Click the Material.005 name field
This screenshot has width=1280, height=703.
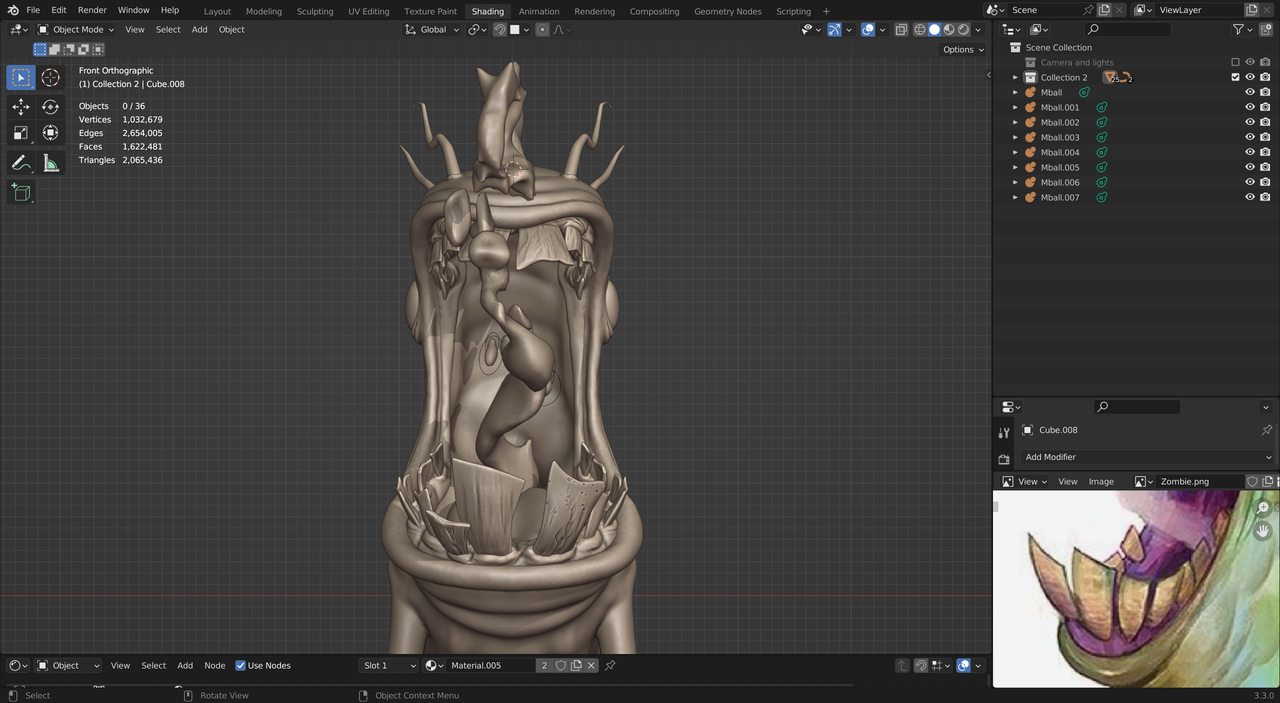[490, 666]
